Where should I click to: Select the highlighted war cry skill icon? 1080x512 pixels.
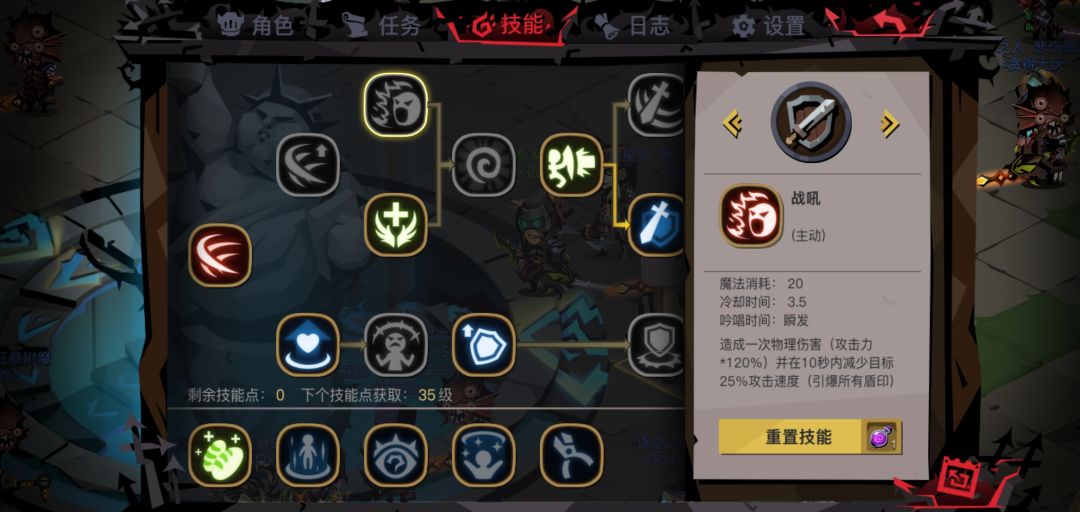[x=395, y=105]
